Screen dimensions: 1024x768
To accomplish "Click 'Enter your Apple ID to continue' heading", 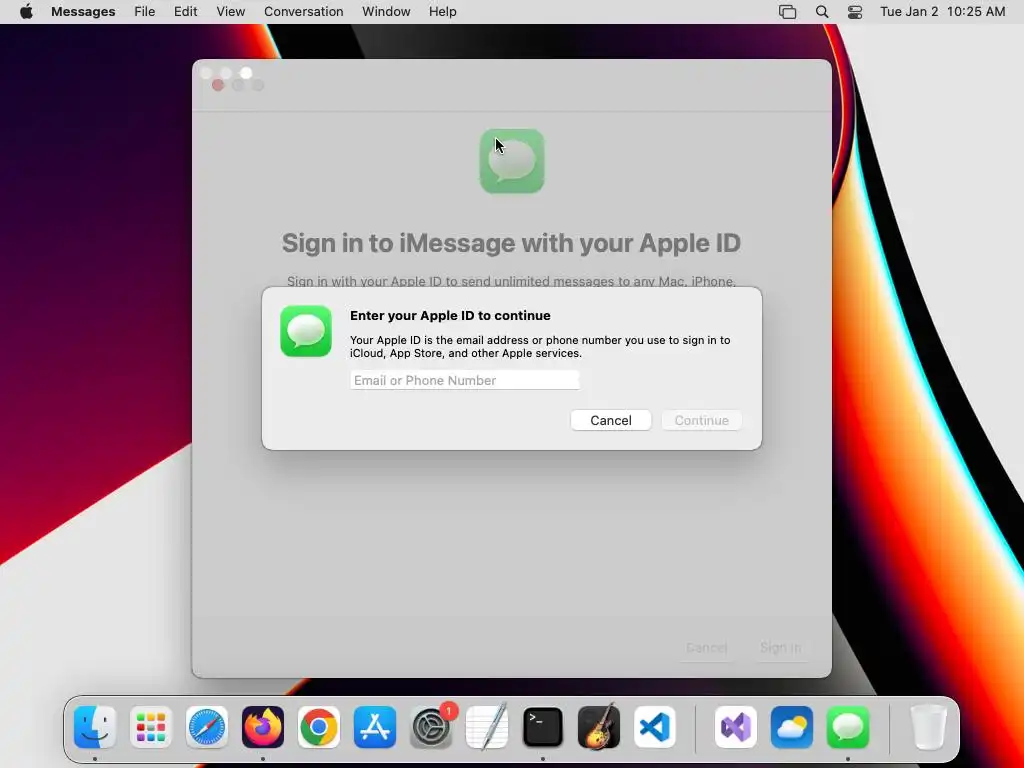I will pyautogui.click(x=450, y=315).
